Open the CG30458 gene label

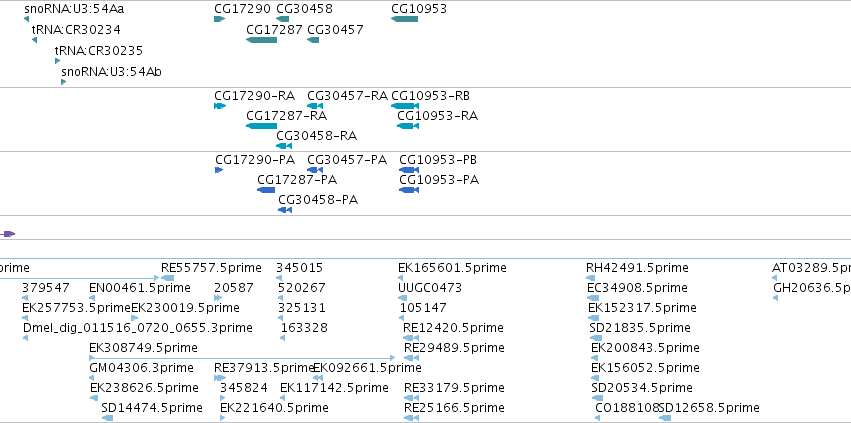point(304,9)
